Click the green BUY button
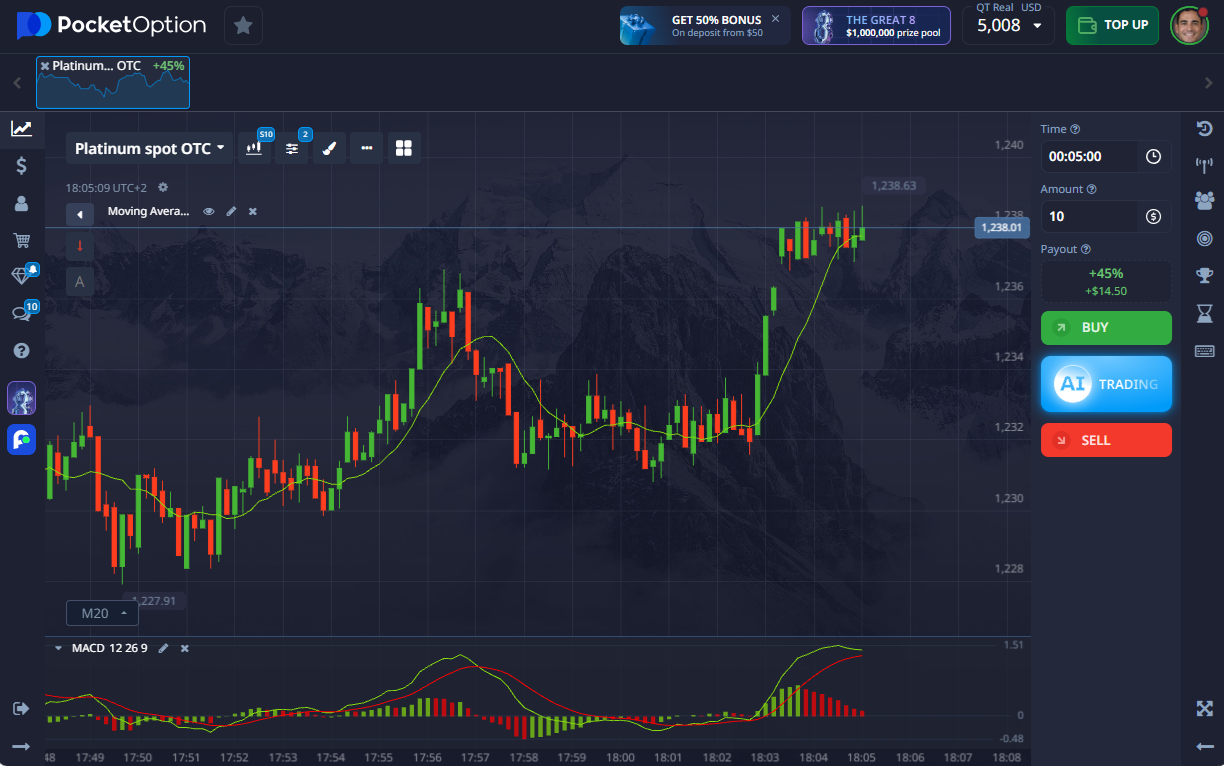This screenshot has width=1224, height=766. coord(1105,328)
